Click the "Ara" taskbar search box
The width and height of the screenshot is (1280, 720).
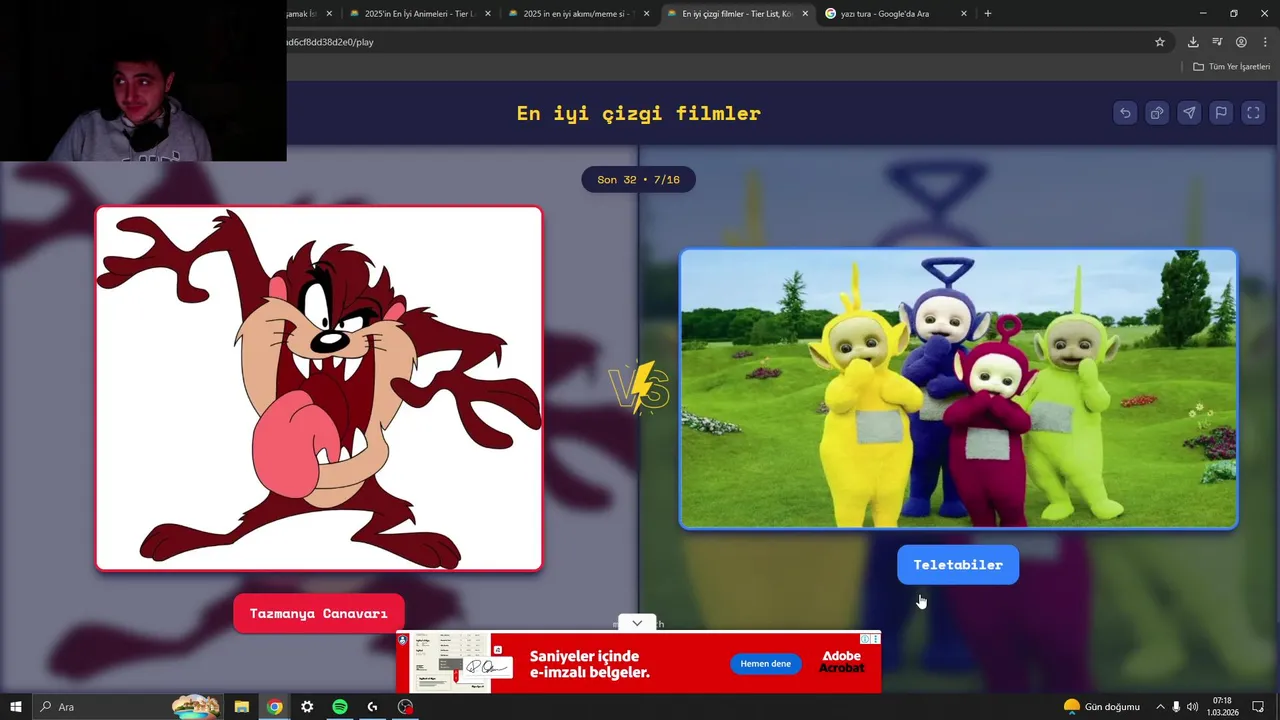[130, 707]
